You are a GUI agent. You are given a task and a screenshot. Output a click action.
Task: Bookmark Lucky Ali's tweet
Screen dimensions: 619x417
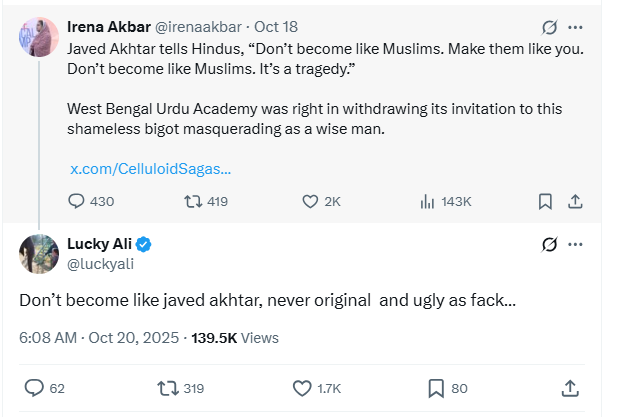436,387
